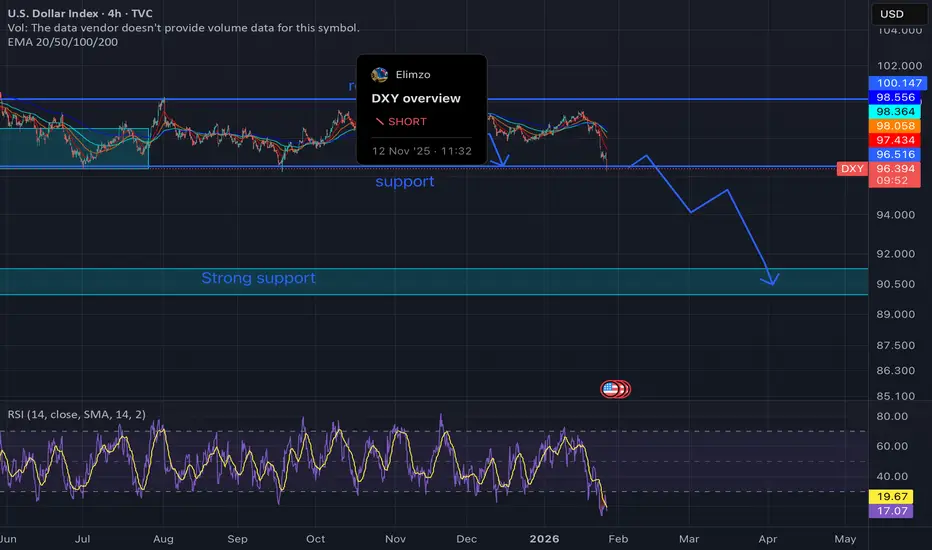Click the Aug label on time axis

click(x=163, y=539)
